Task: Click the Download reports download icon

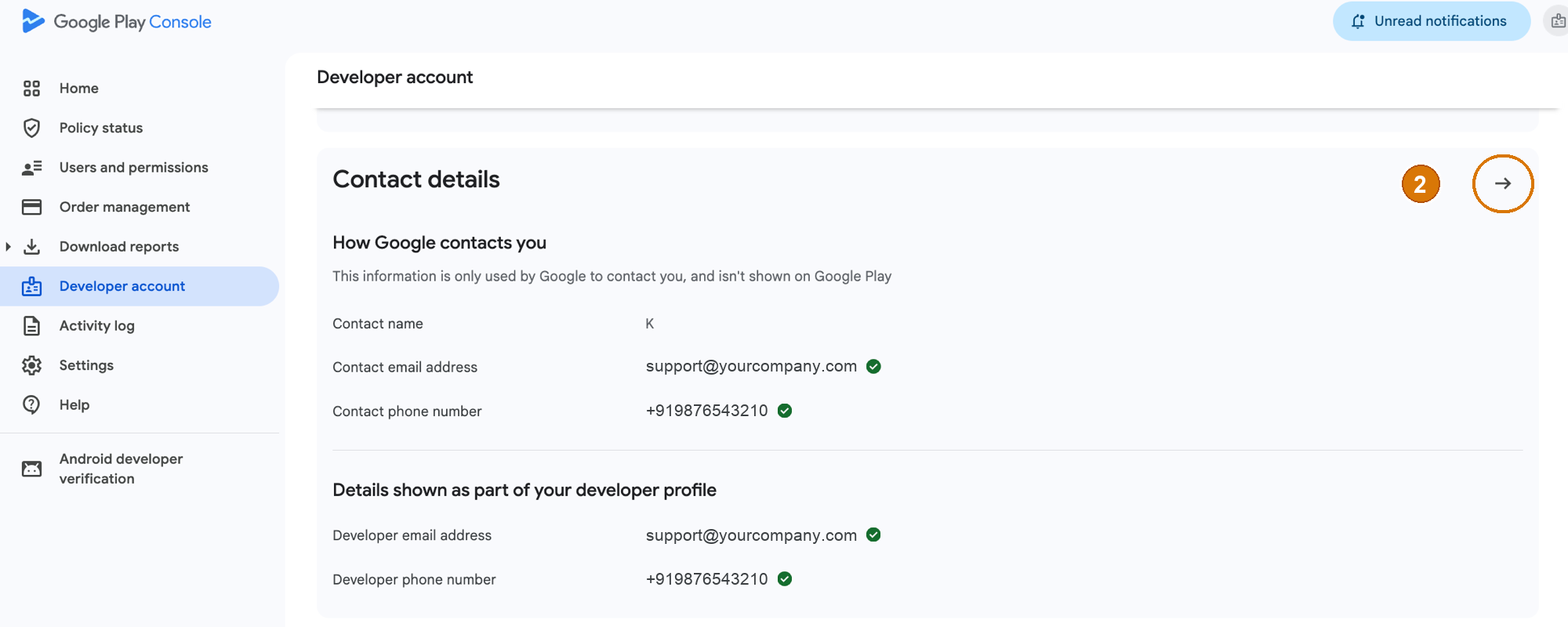Action: pos(31,247)
